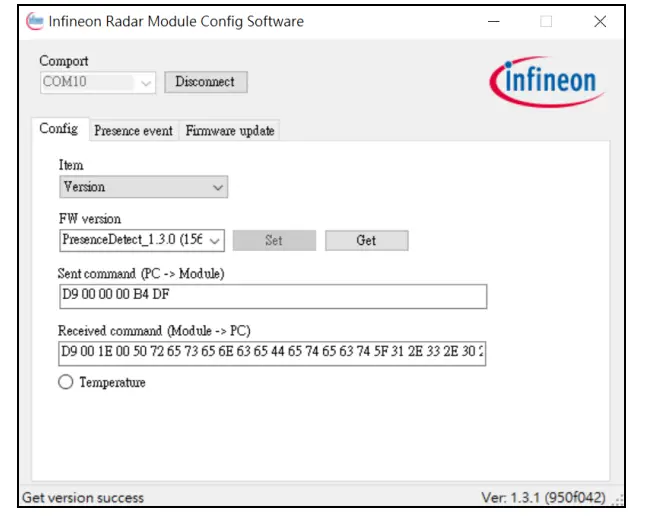Click the 'Received command (Module -> PC)' label
The image size is (659, 521).
coord(154,331)
